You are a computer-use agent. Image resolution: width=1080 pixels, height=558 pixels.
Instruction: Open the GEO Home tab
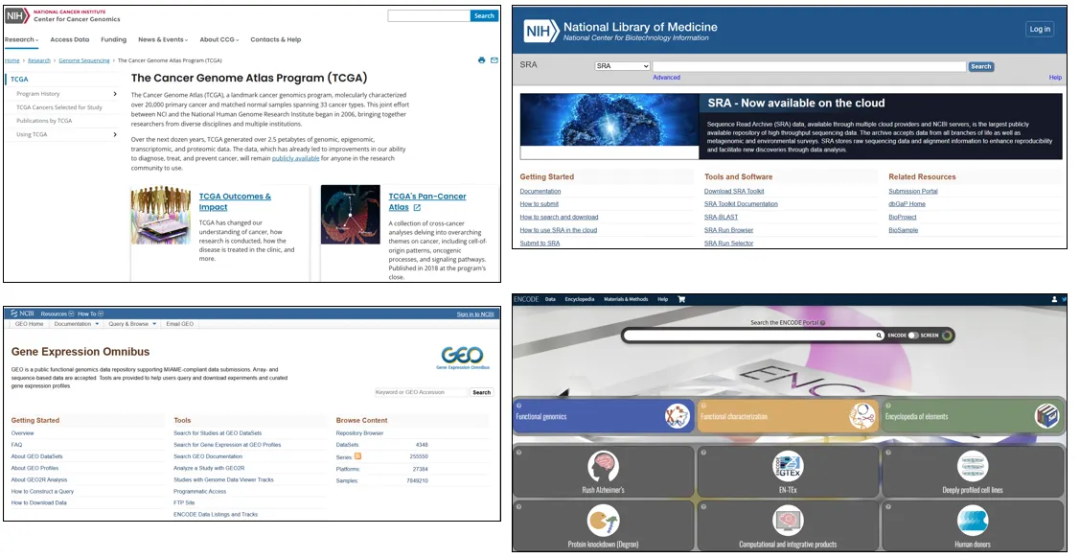tap(29, 324)
